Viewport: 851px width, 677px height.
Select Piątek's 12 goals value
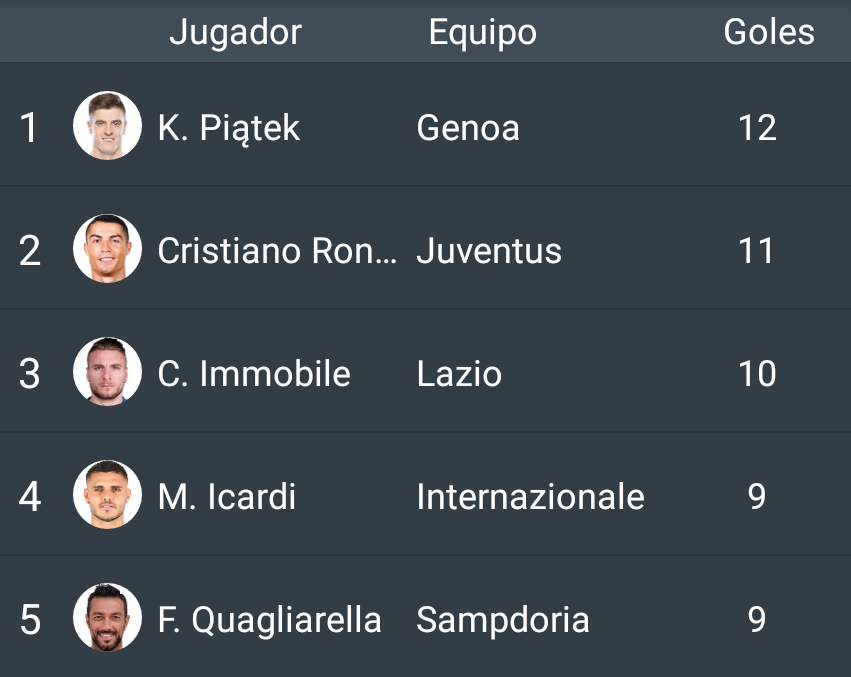(758, 128)
